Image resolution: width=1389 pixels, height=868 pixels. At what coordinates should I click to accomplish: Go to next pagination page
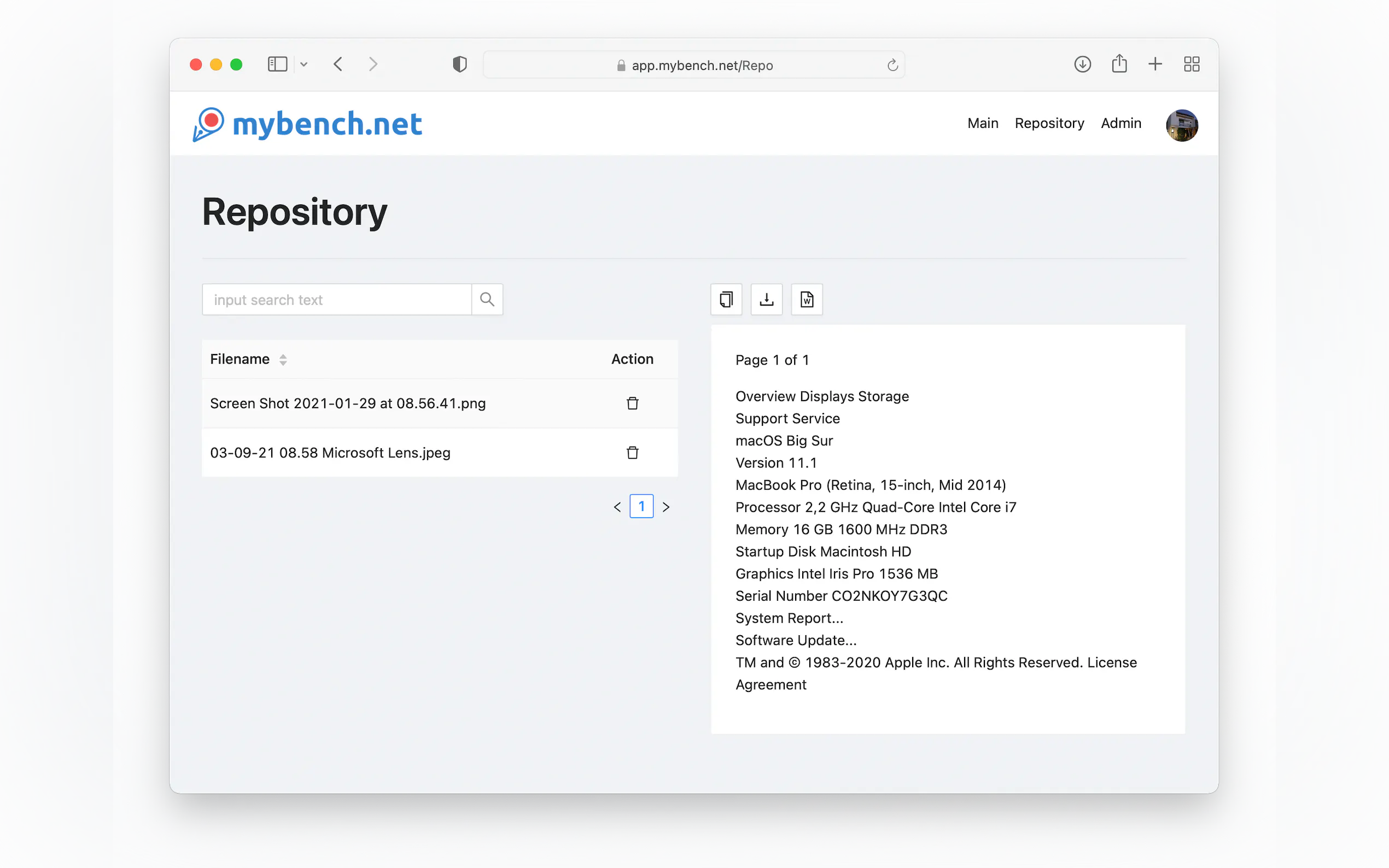coord(666,507)
